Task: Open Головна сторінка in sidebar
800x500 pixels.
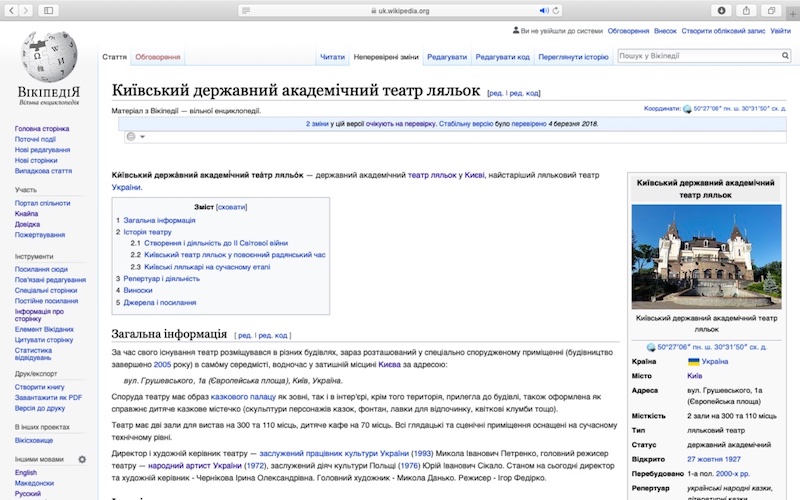Action: pyautogui.click(x=42, y=129)
